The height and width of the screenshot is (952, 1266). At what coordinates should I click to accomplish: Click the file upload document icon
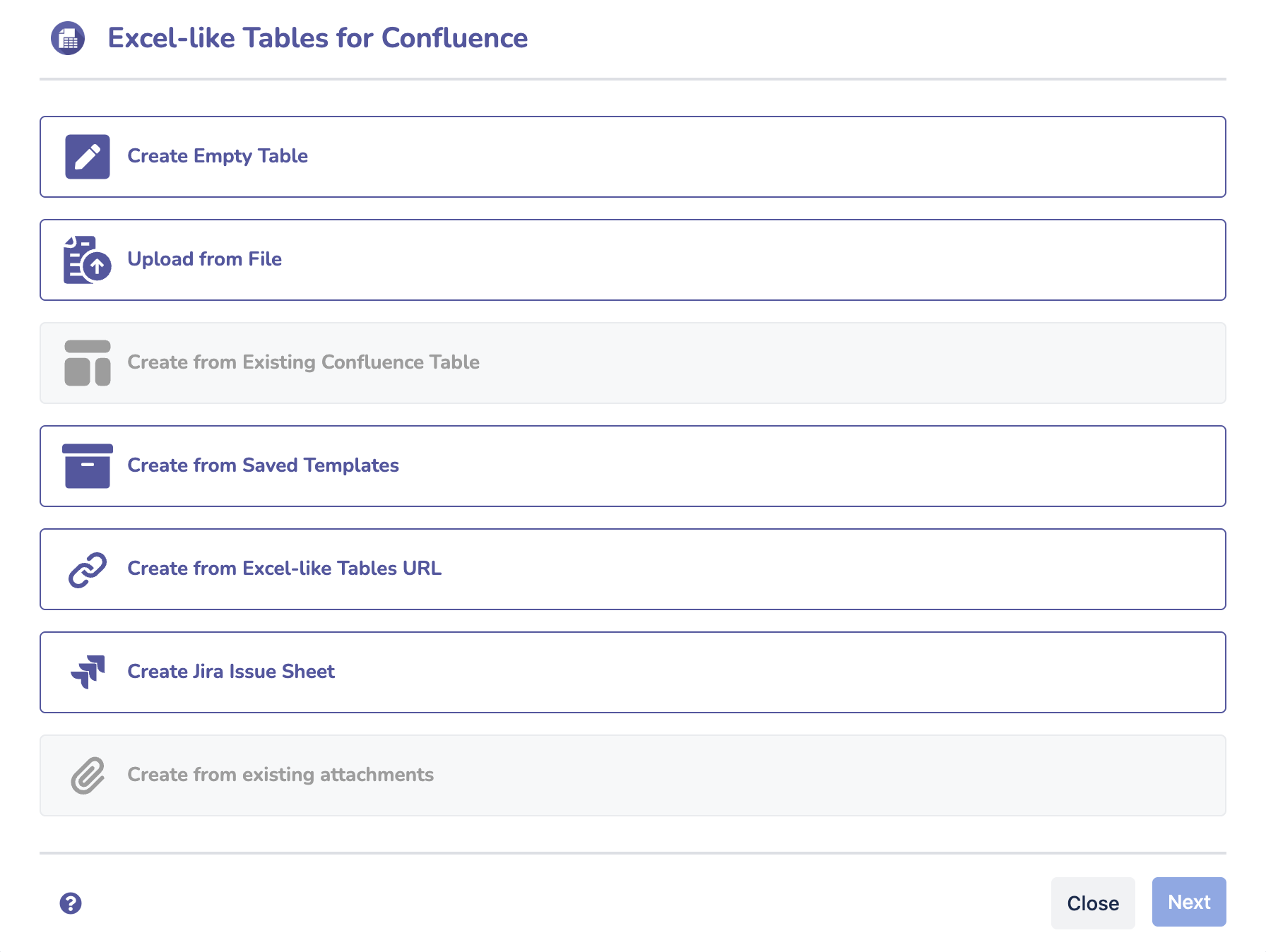tap(87, 260)
